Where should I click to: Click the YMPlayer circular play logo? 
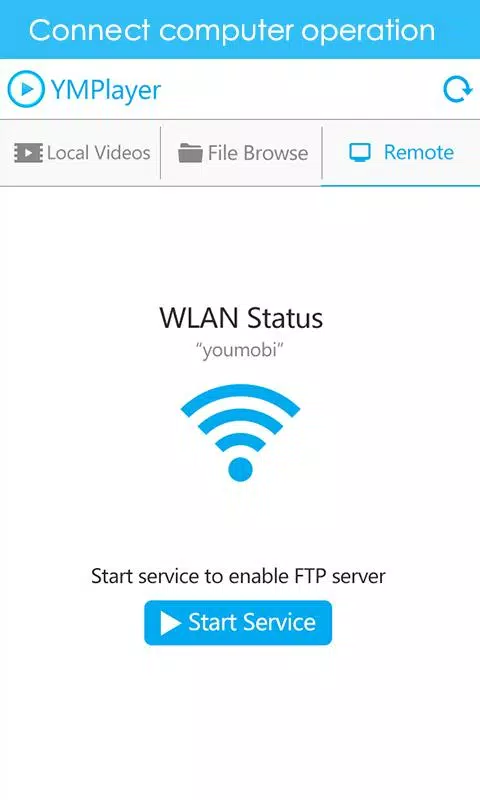(26, 89)
